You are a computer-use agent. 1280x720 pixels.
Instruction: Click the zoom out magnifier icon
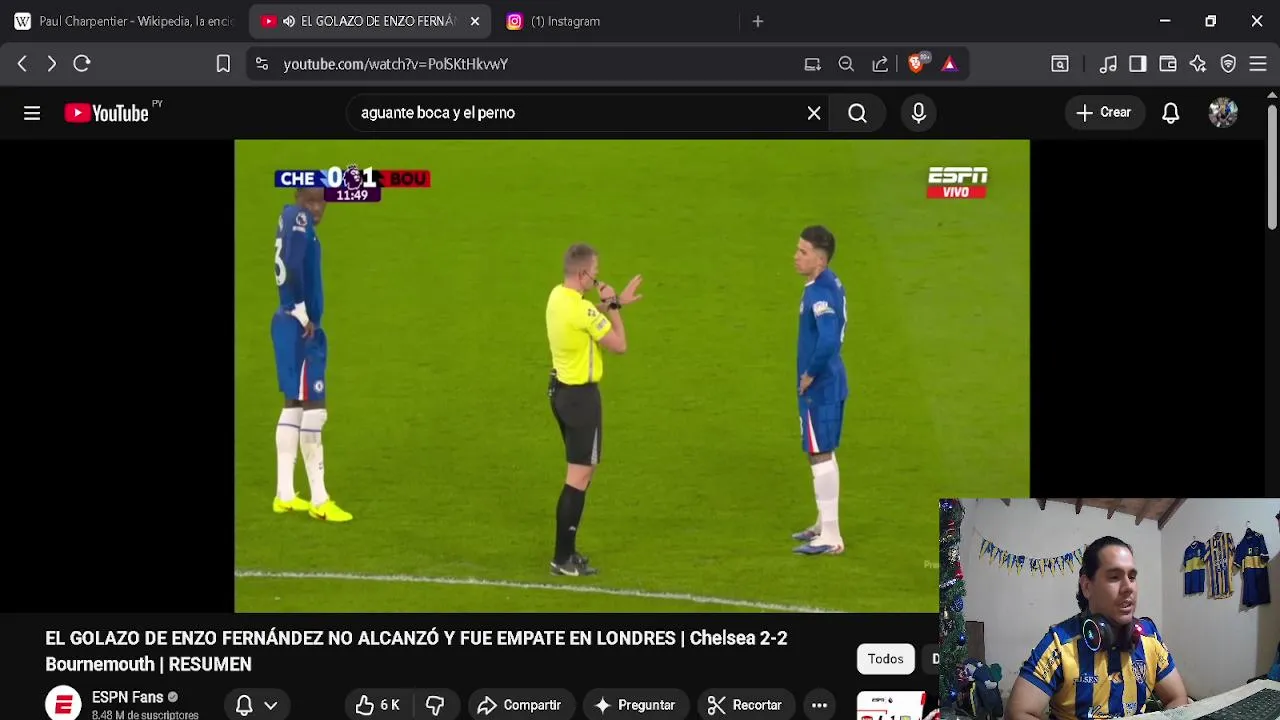point(846,64)
